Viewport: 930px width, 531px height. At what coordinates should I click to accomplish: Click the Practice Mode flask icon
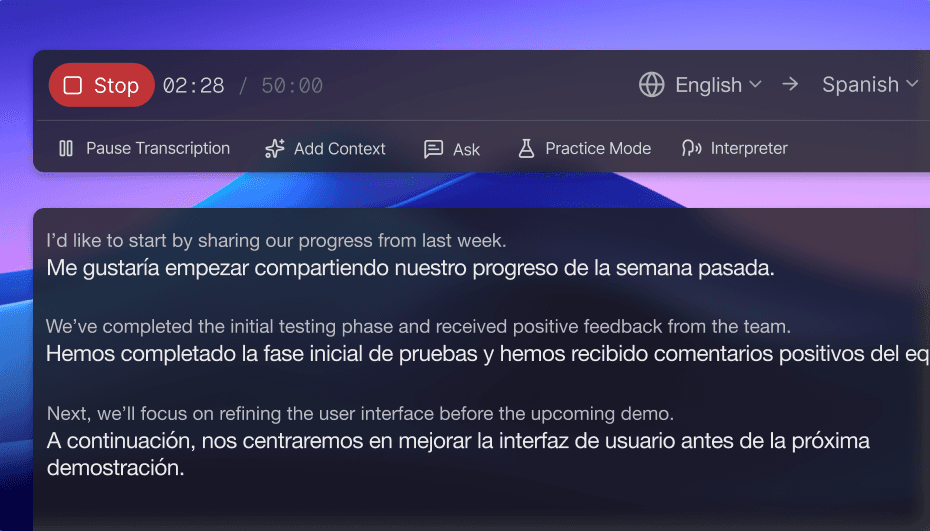526,149
